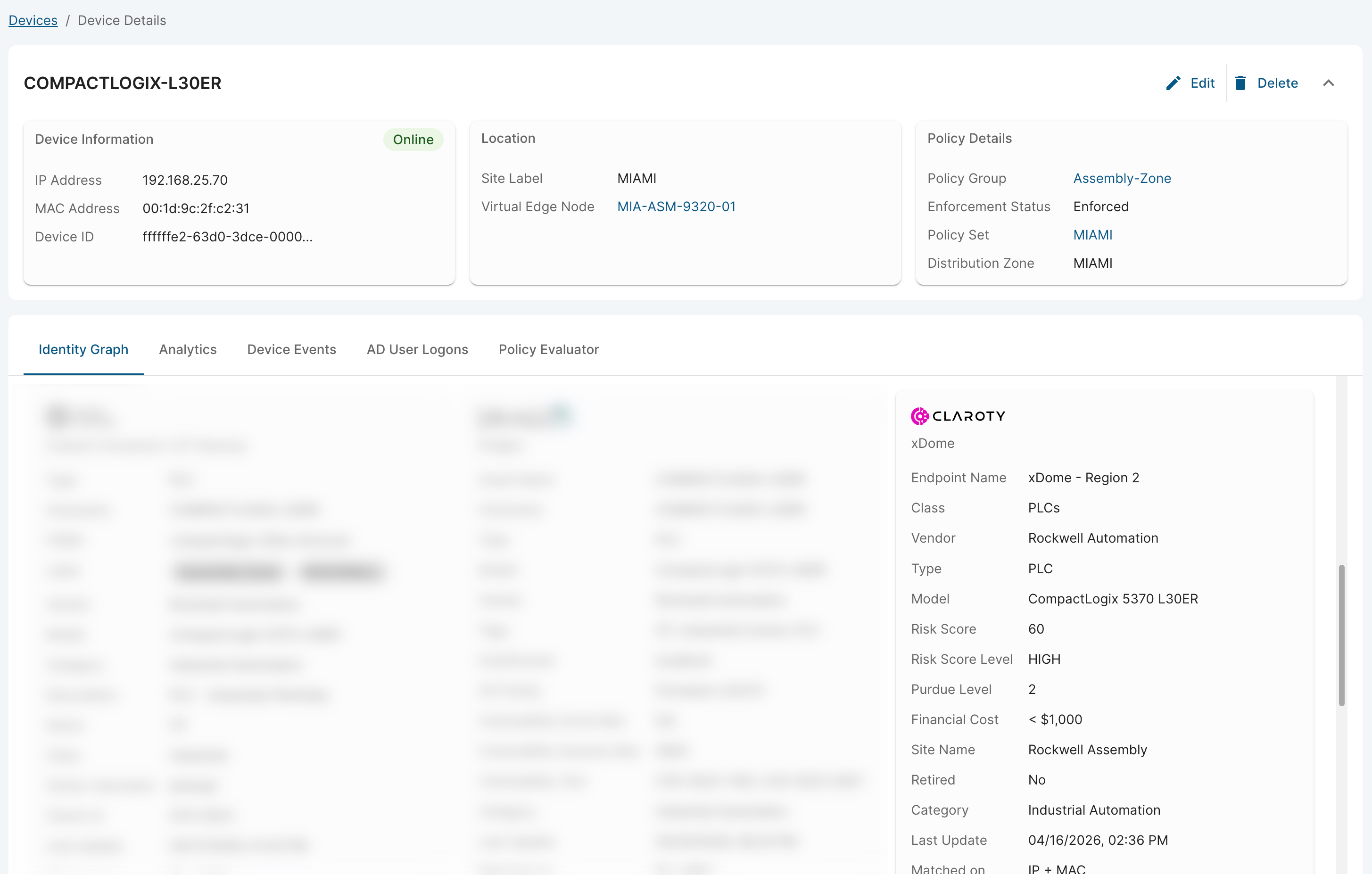
Task: Click endpoint name xDome - Region 2
Action: tap(1084, 478)
